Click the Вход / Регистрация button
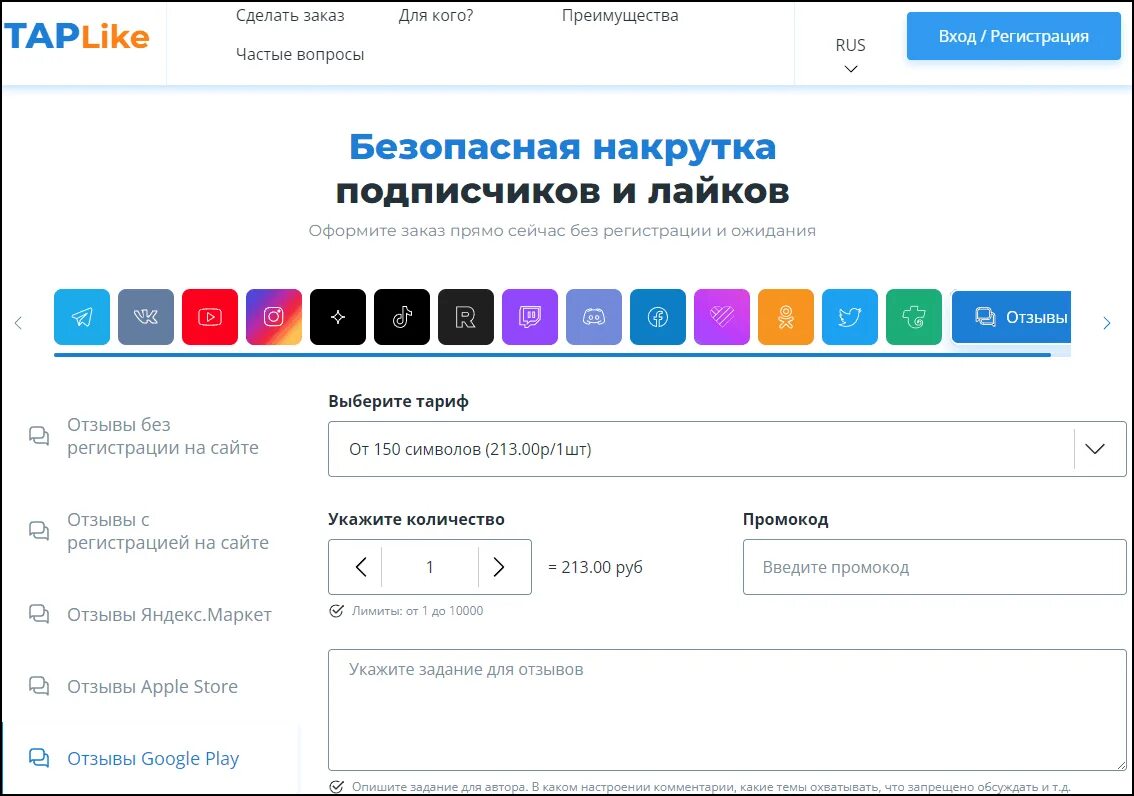Image resolution: width=1134 pixels, height=796 pixels. pyautogui.click(x=1013, y=36)
